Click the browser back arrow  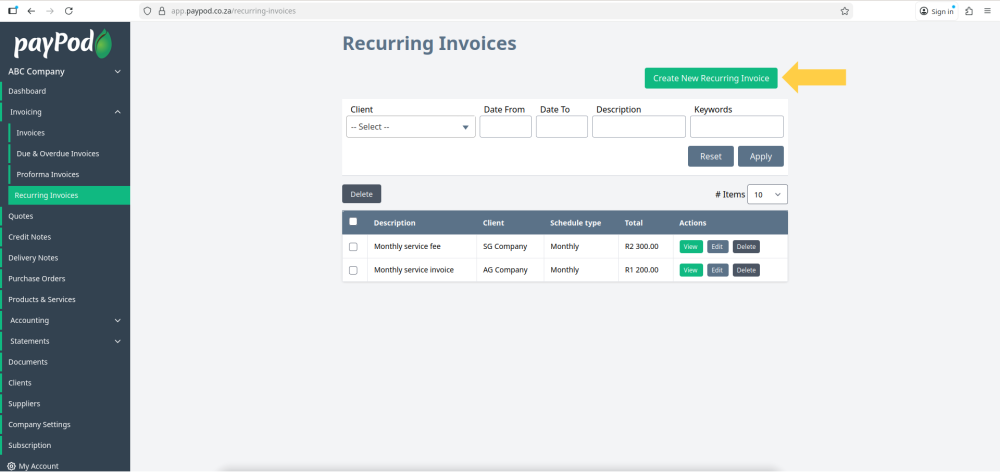[x=31, y=11]
